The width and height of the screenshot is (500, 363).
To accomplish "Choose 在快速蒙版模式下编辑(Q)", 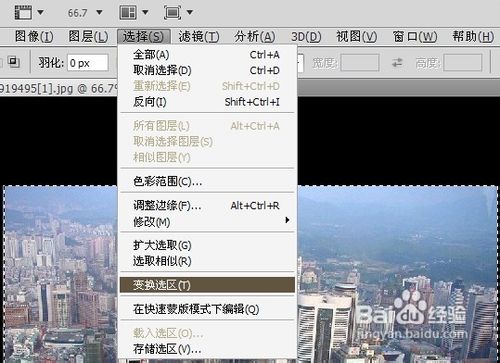I will pyautogui.click(x=207, y=309).
